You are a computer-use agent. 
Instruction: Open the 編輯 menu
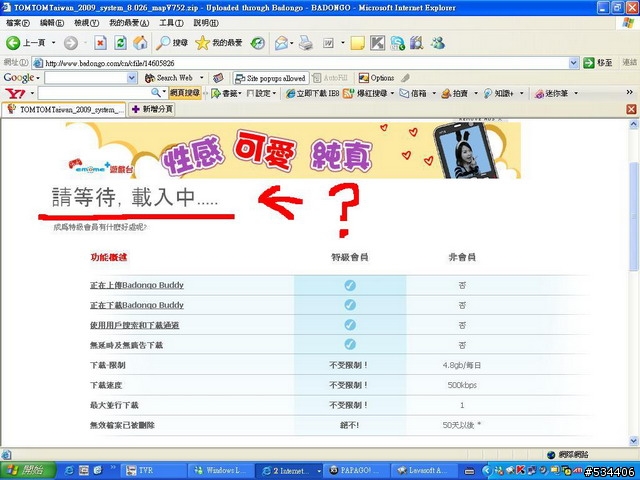(x=52, y=23)
